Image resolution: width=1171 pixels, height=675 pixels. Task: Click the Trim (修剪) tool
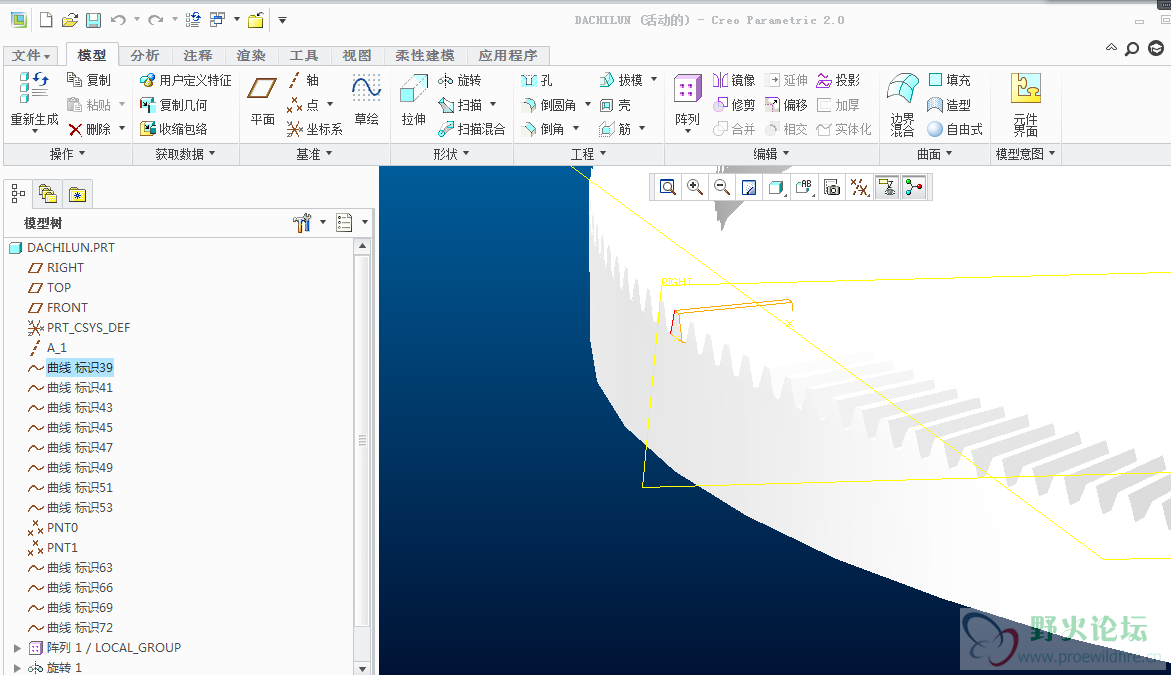(x=733, y=105)
